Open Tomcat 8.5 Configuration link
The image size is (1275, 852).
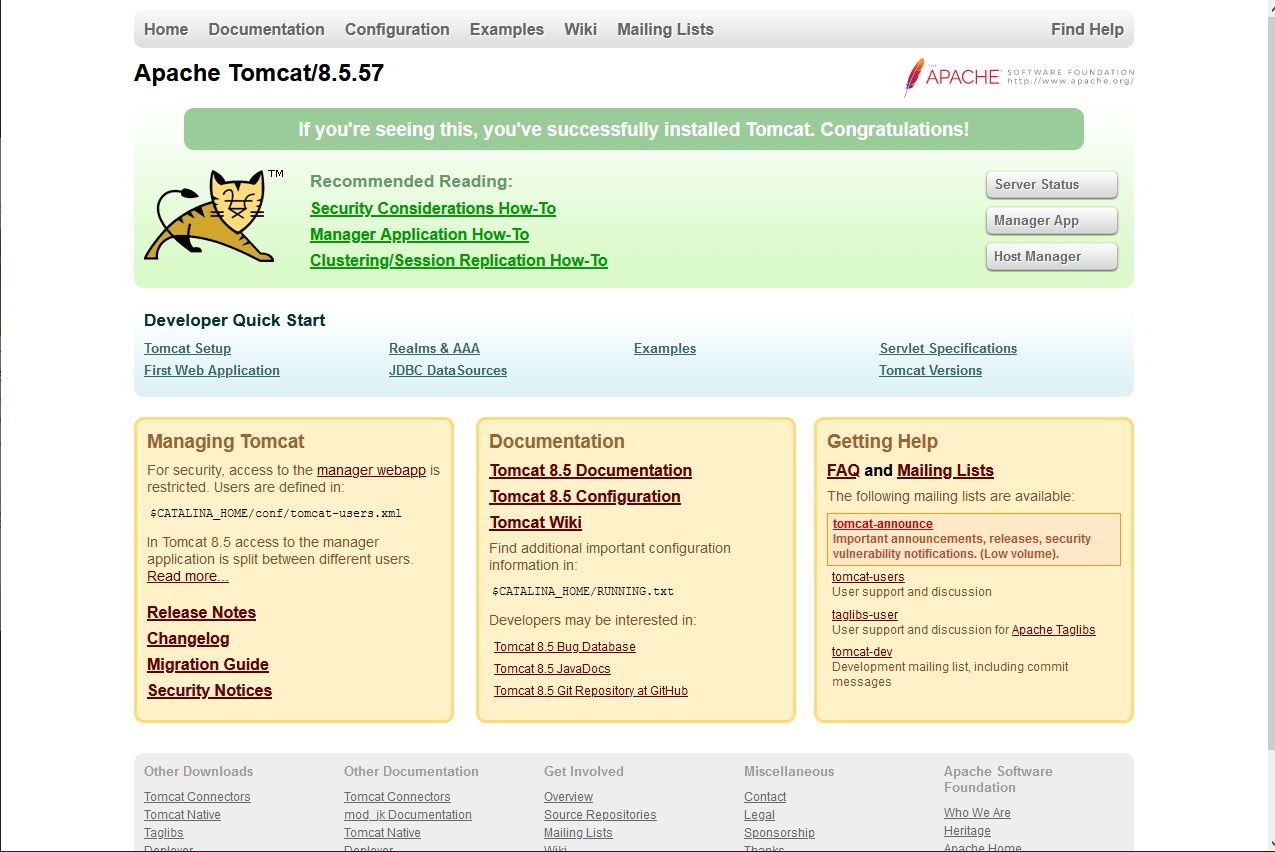[585, 496]
